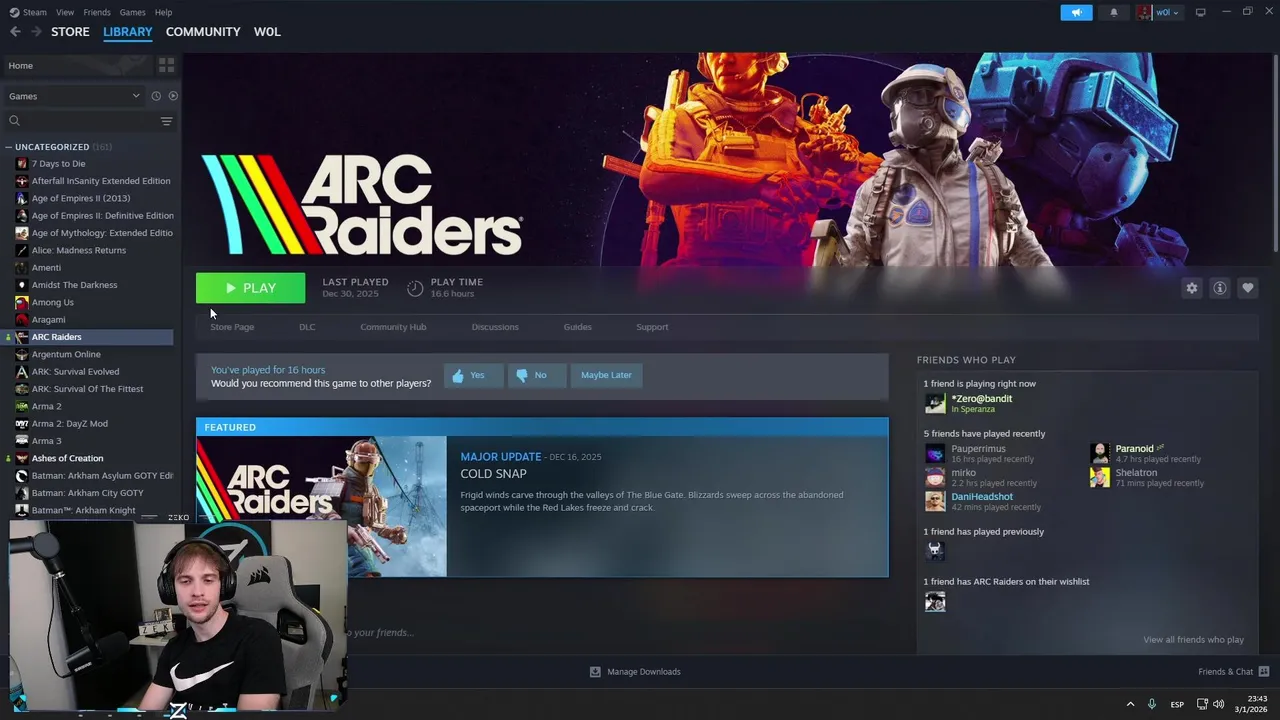This screenshot has width=1280, height=720.
Task: View all friends who play
Action: tap(1193, 640)
